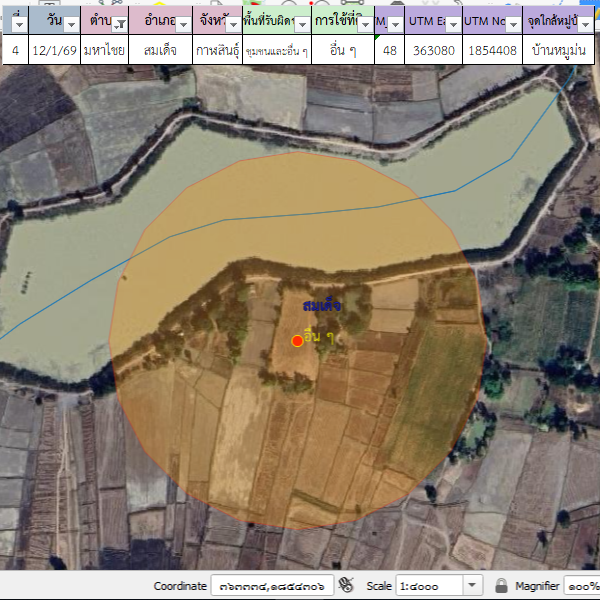Open the filter dropdown on วัน column
Image resolution: width=600 pixels, height=600 pixels.
pos(70,24)
